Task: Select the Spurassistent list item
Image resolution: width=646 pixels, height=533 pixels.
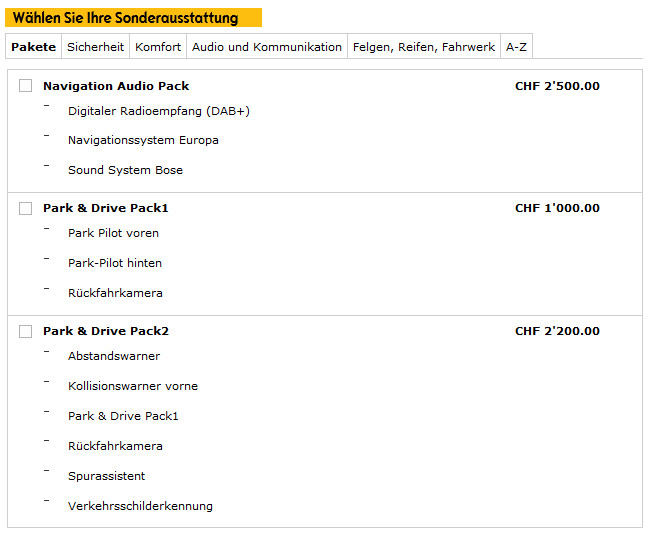Action: pos(106,476)
